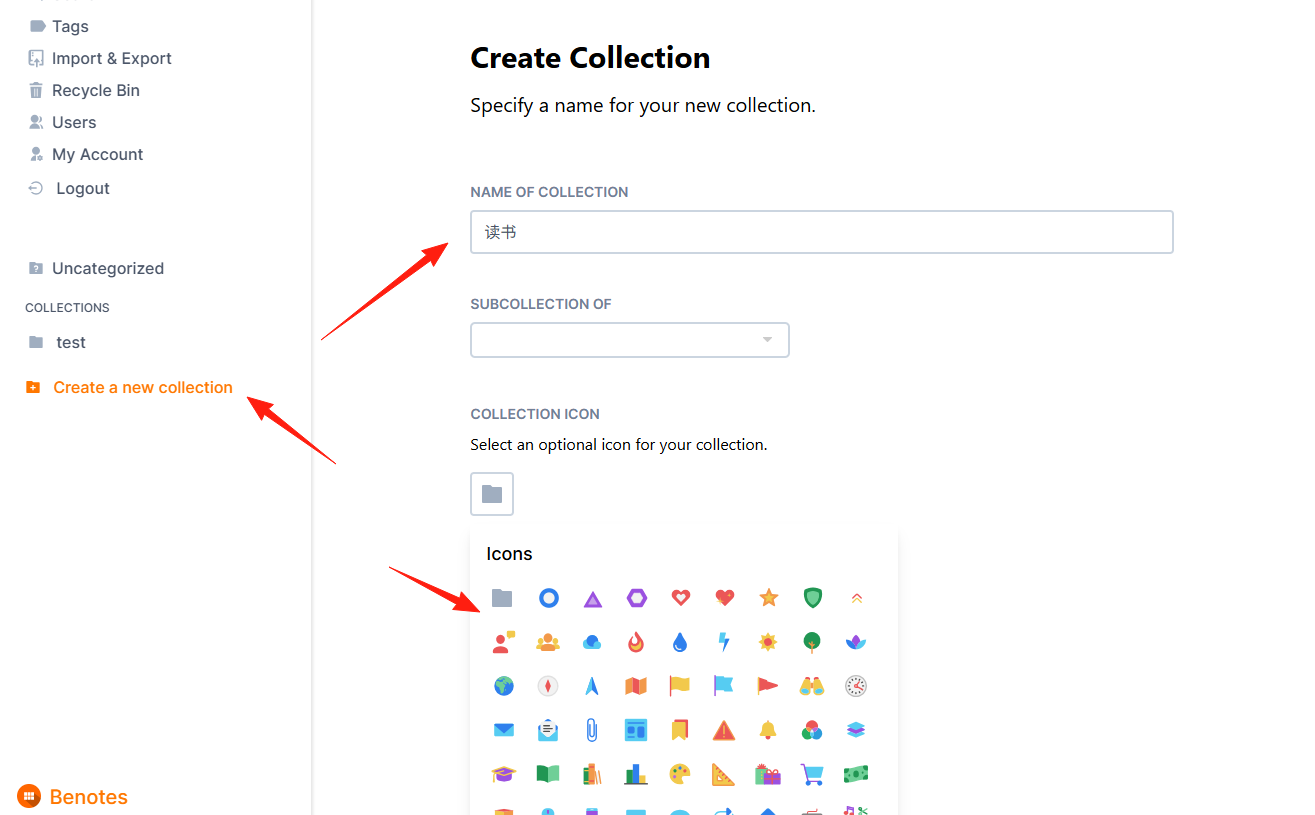The image size is (1315, 815).
Task: Choose the folded map icon
Action: coord(636,686)
